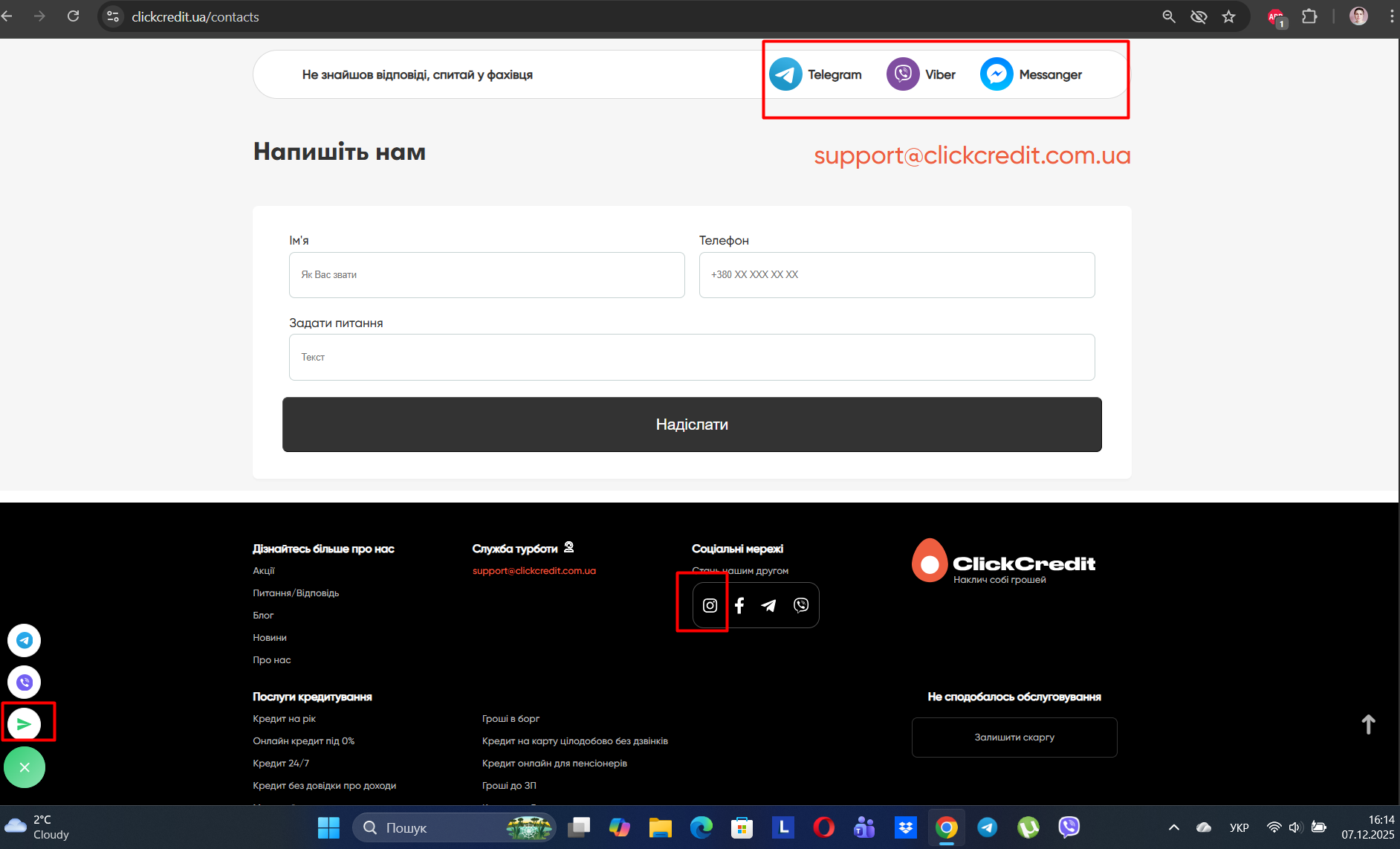The height and width of the screenshot is (849, 1400).
Task: Open the taskbar clock and date
Action: pos(1368,827)
